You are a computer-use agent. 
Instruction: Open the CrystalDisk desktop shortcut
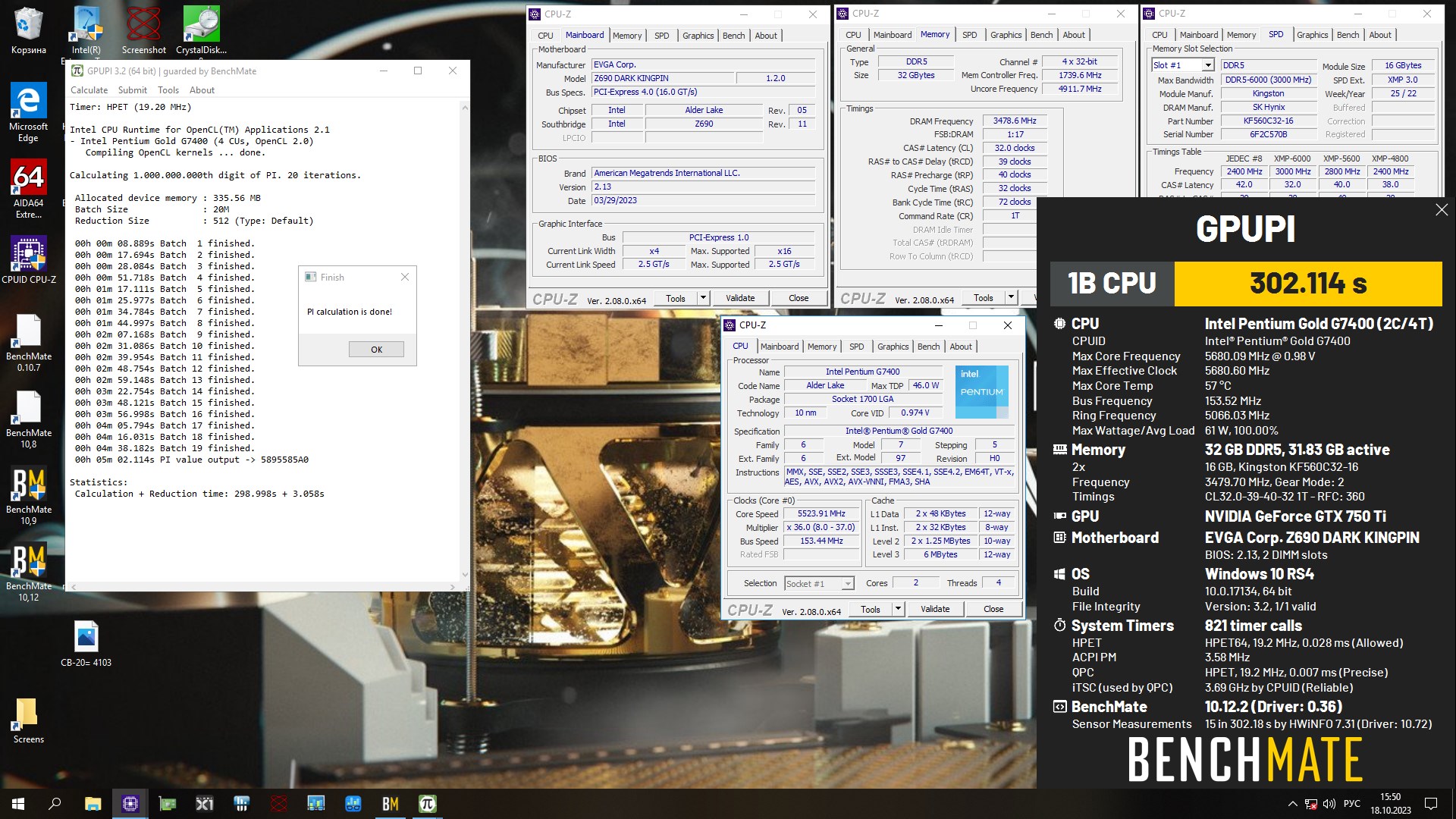(201, 31)
